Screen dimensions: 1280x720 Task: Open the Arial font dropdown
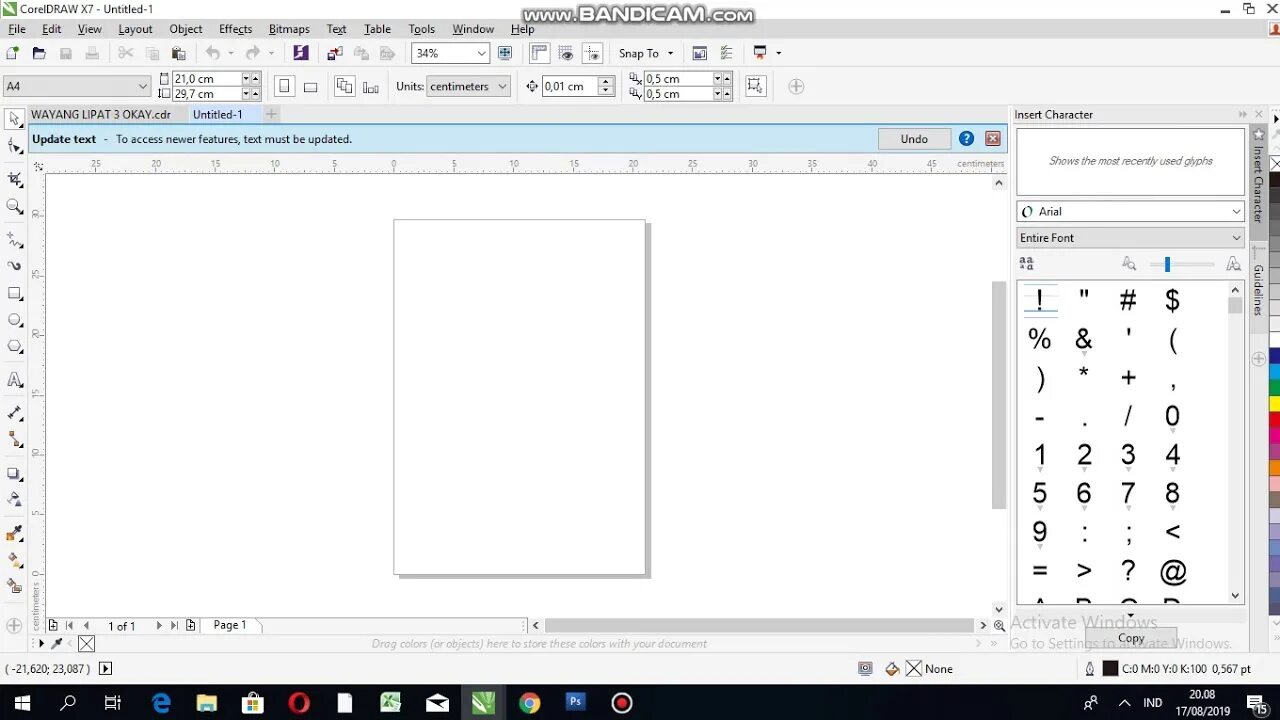point(1236,211)
